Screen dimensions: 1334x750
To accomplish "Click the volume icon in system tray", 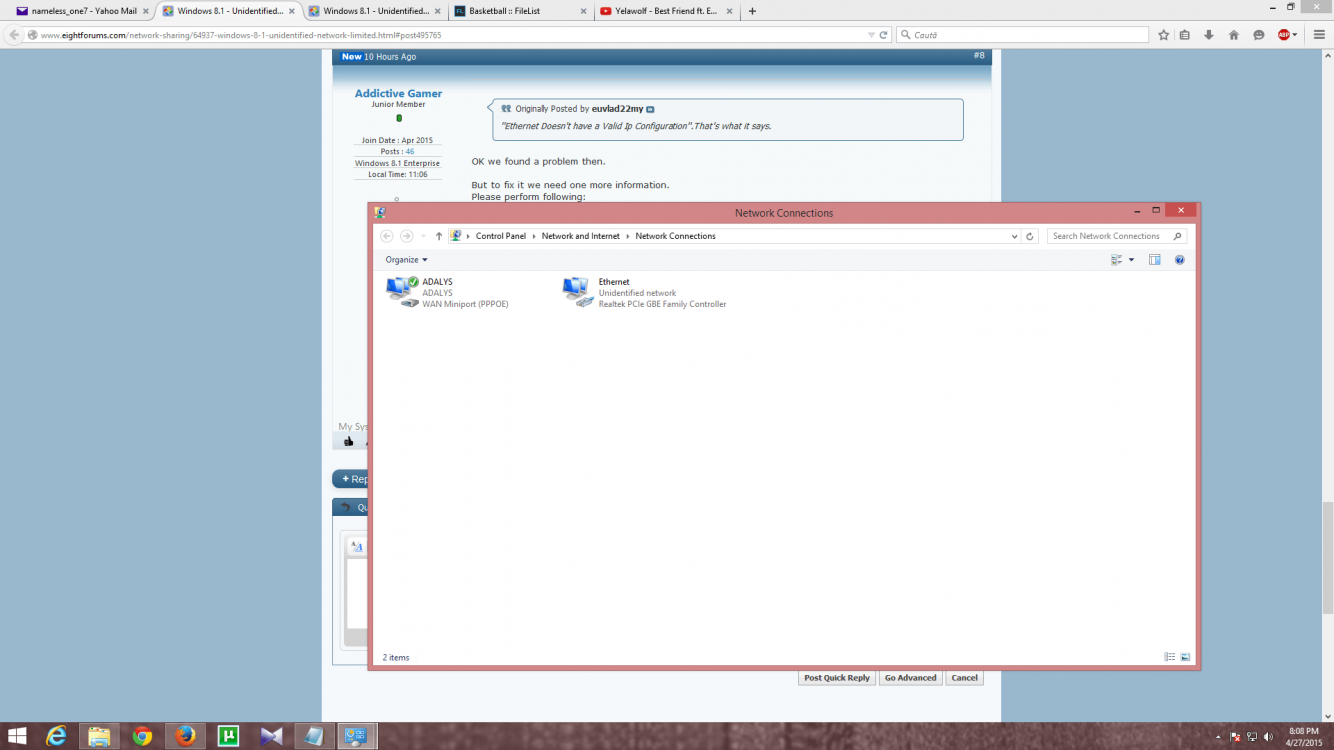I will (1270, 737).
